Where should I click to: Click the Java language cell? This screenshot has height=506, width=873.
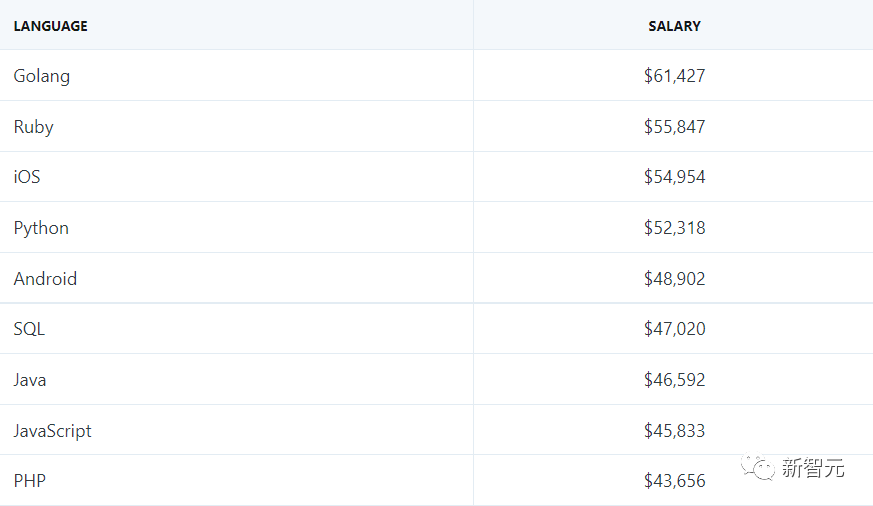[30, 380]
